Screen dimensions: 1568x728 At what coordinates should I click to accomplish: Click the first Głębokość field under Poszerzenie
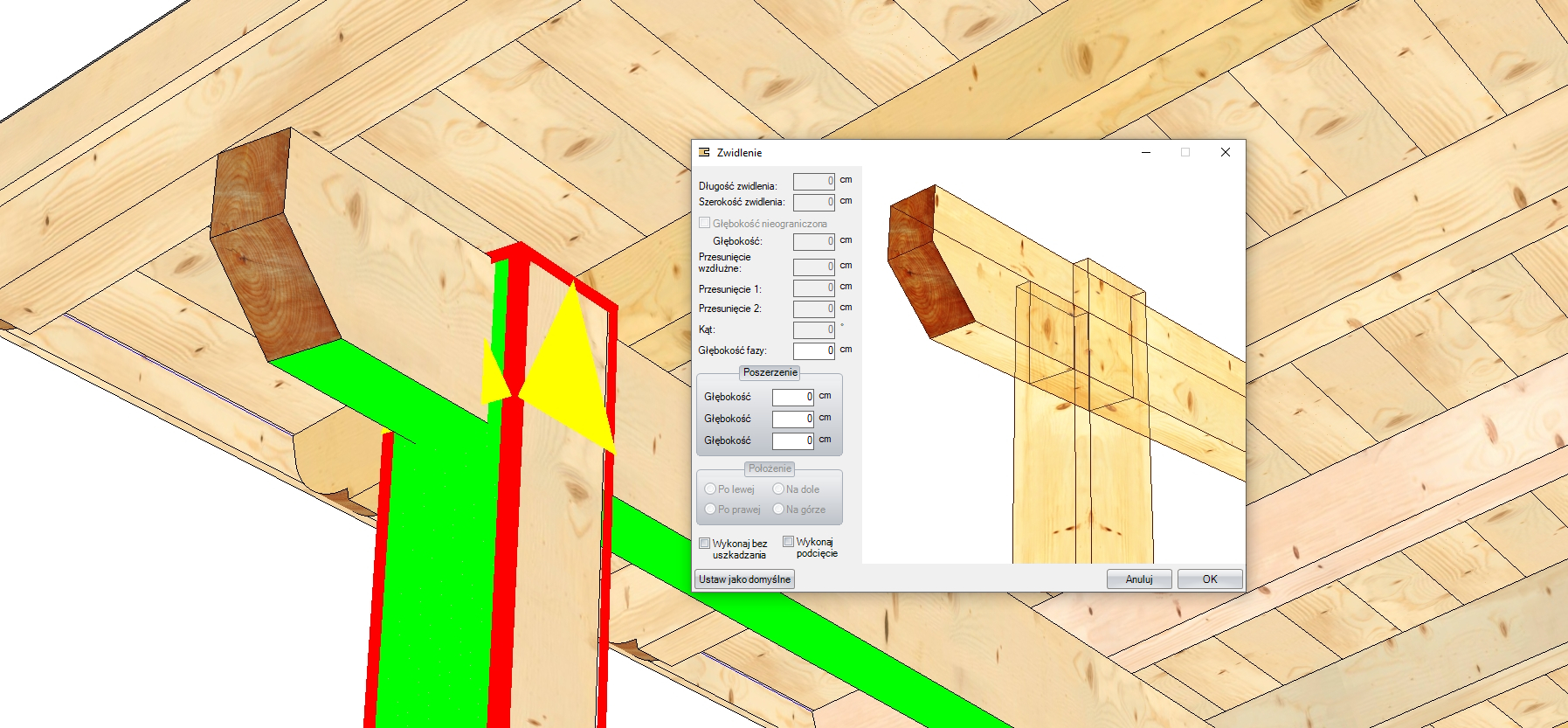[x=792, y=397]
